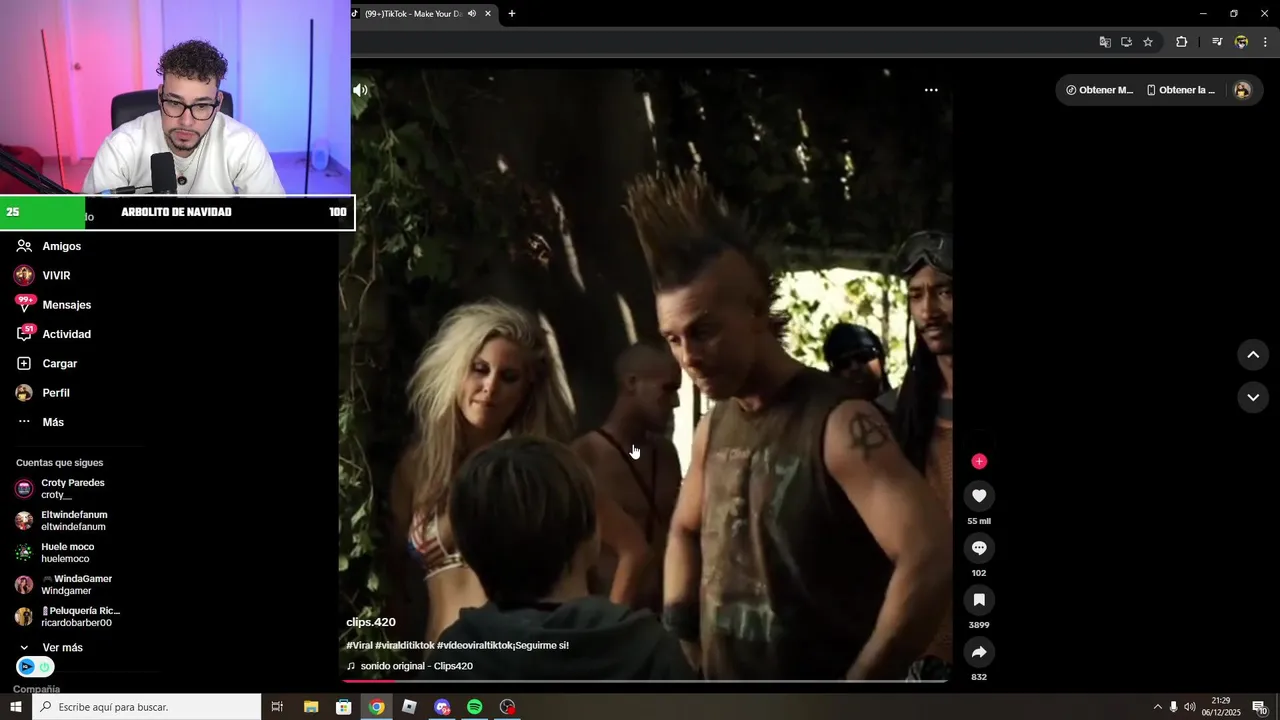Go to the previous video with up arrow
Image resolution: width=1280 pixels, height=720 pixels.
tap(1253, 355)
